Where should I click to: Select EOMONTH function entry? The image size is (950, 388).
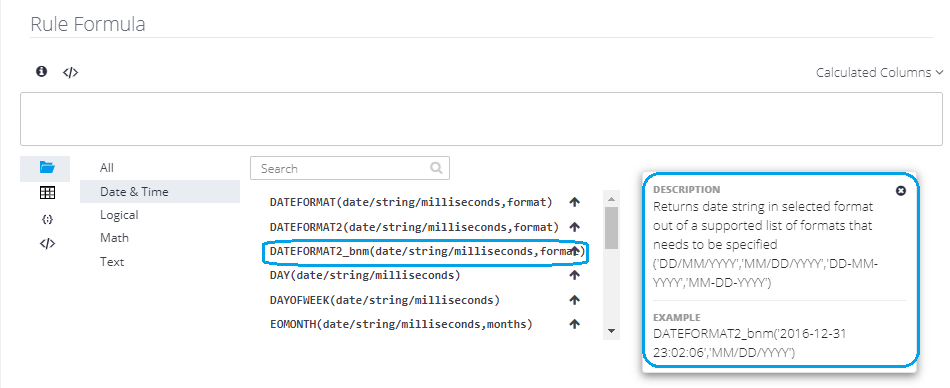point(400,324)
